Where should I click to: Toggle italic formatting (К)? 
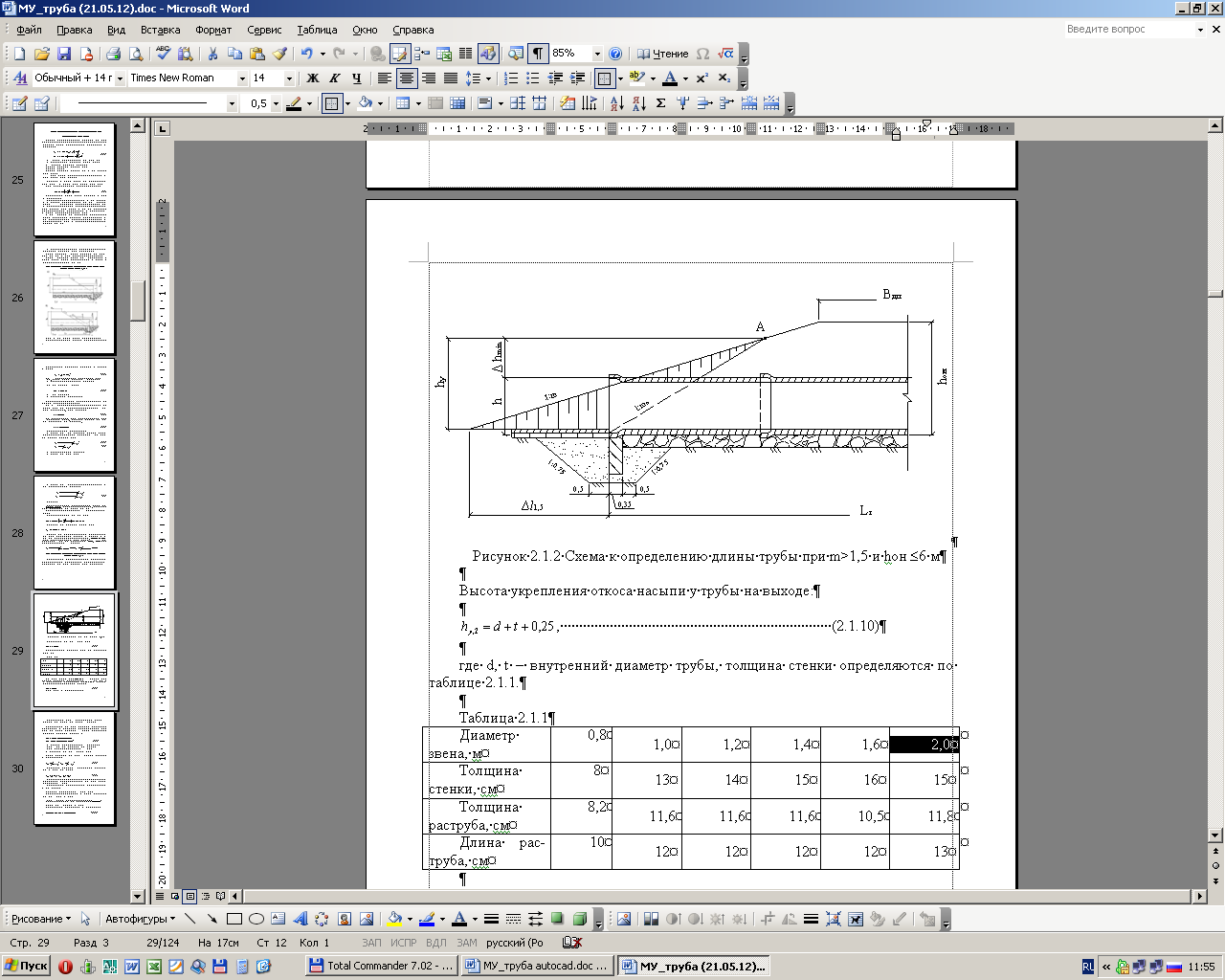[x=334, y=78]
